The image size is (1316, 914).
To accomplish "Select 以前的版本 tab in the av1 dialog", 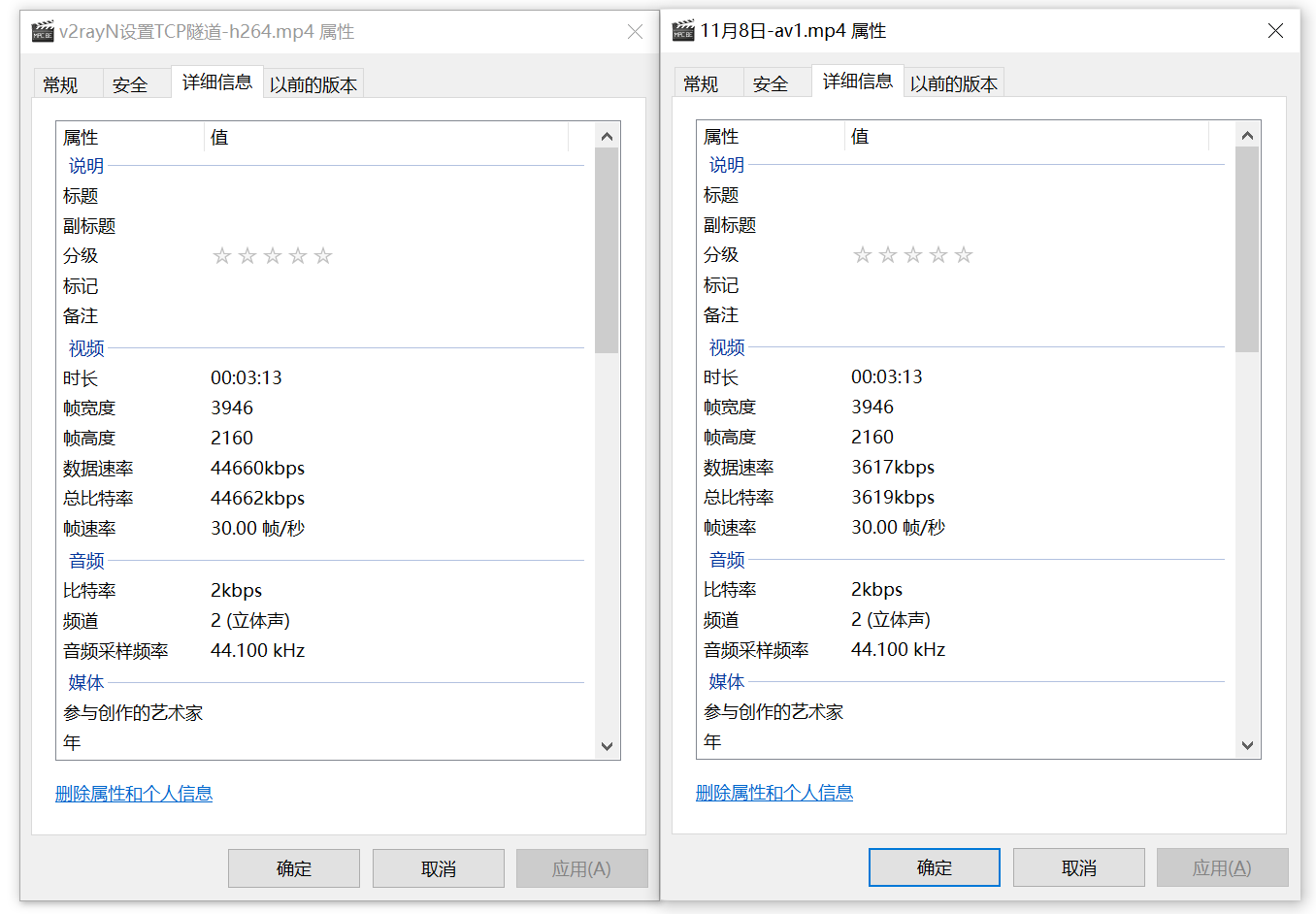I will point(954,84).
